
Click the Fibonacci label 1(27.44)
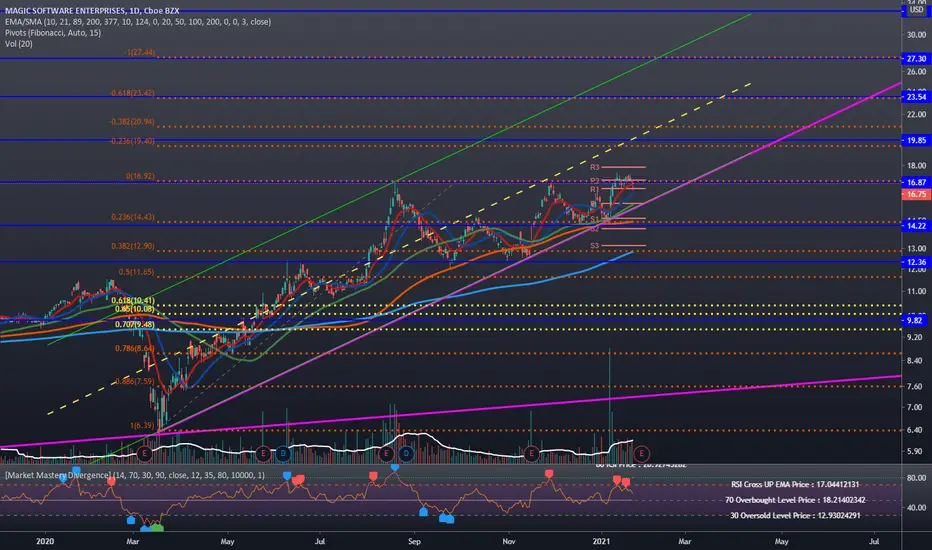(x=140, y=52)
